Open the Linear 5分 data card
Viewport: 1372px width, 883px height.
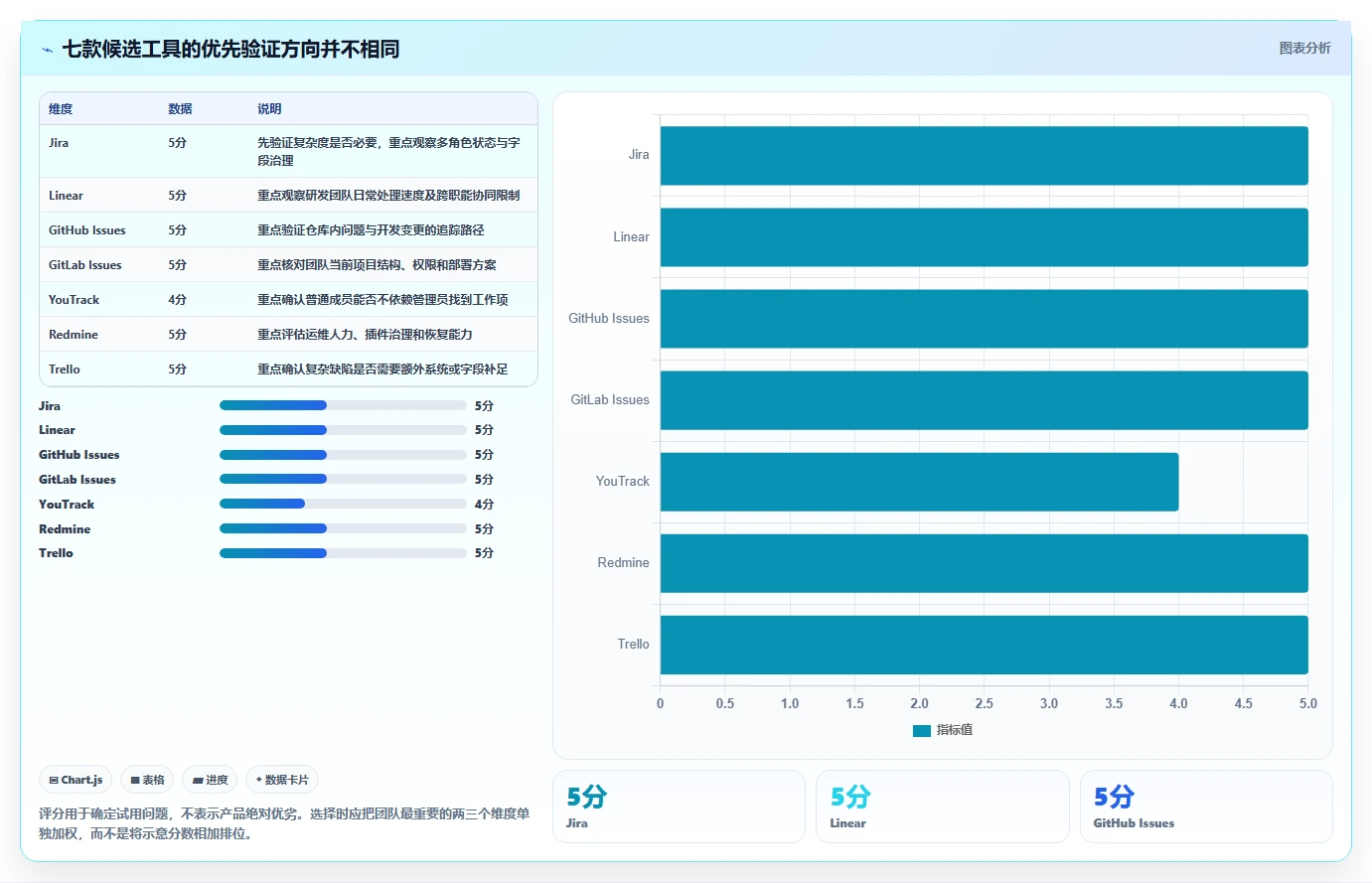[x=942, y=807]
